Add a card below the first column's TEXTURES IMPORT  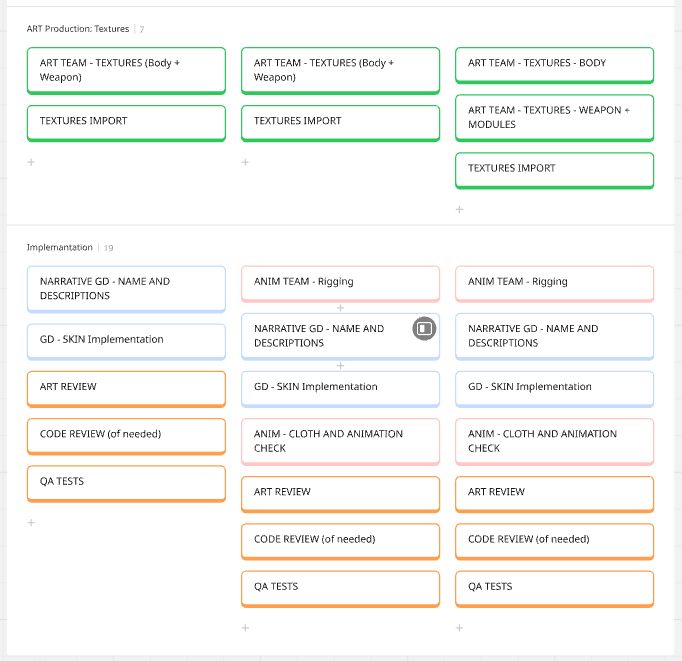tap(31, 162)
